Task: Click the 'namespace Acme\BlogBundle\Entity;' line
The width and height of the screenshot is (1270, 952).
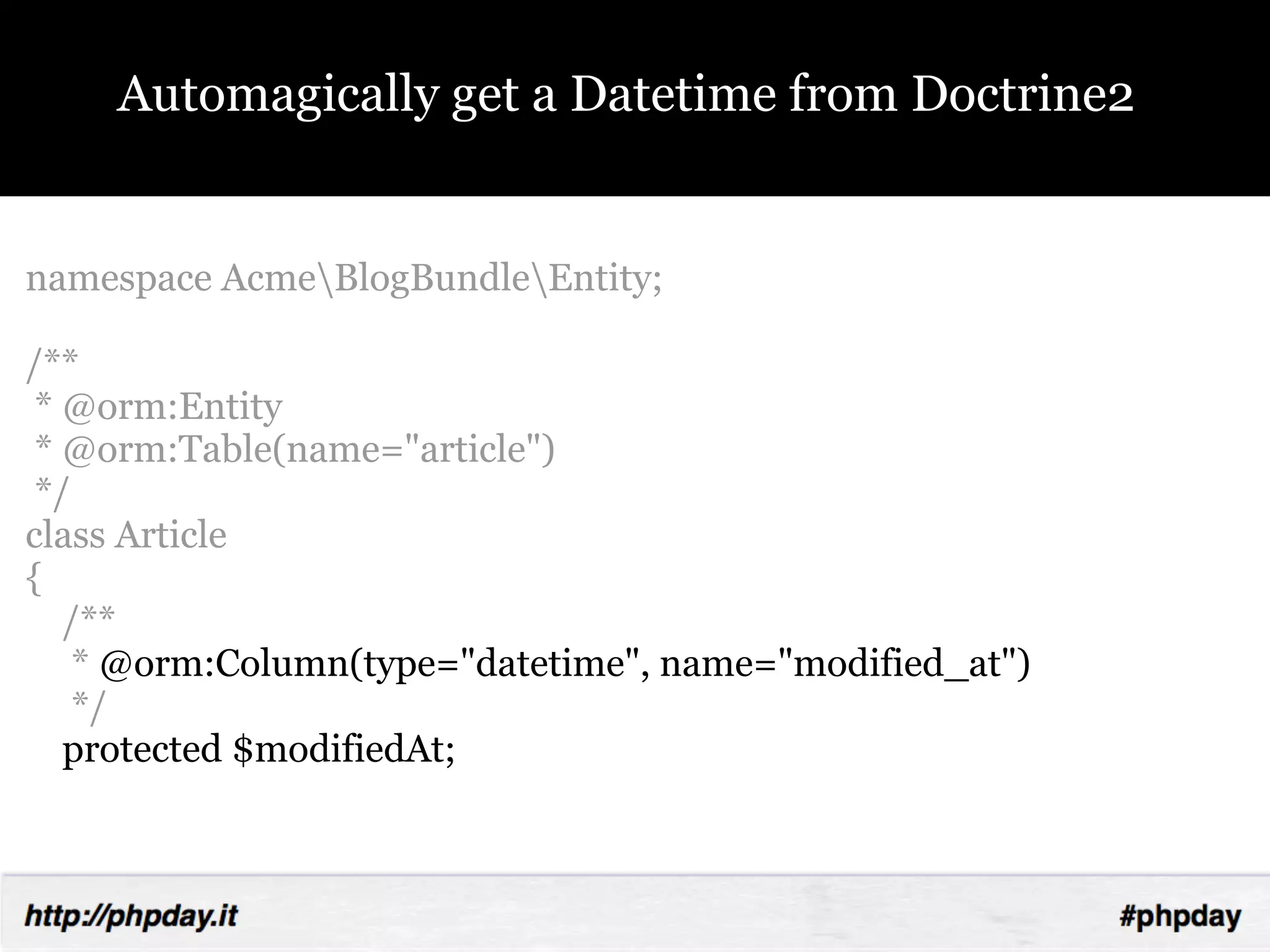Action: (x=344, y=278)
